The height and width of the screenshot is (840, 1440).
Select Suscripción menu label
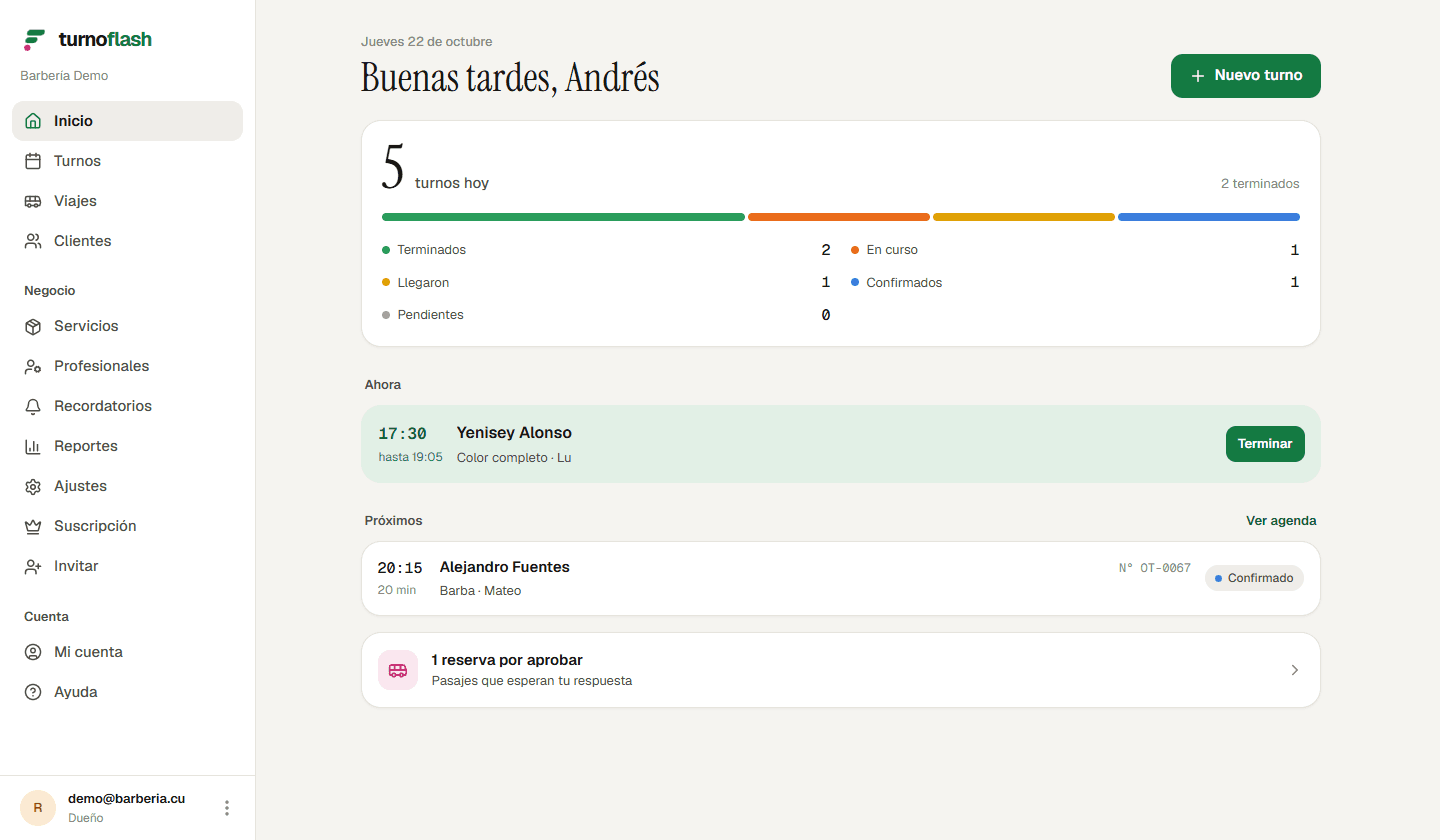click(x=95, y=526)
